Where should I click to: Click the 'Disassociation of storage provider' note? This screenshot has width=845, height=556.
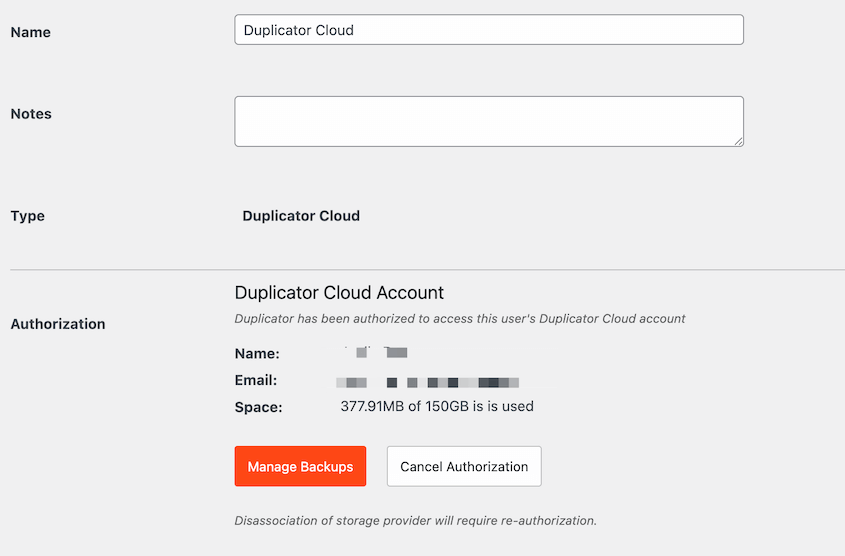coord(415,520)
